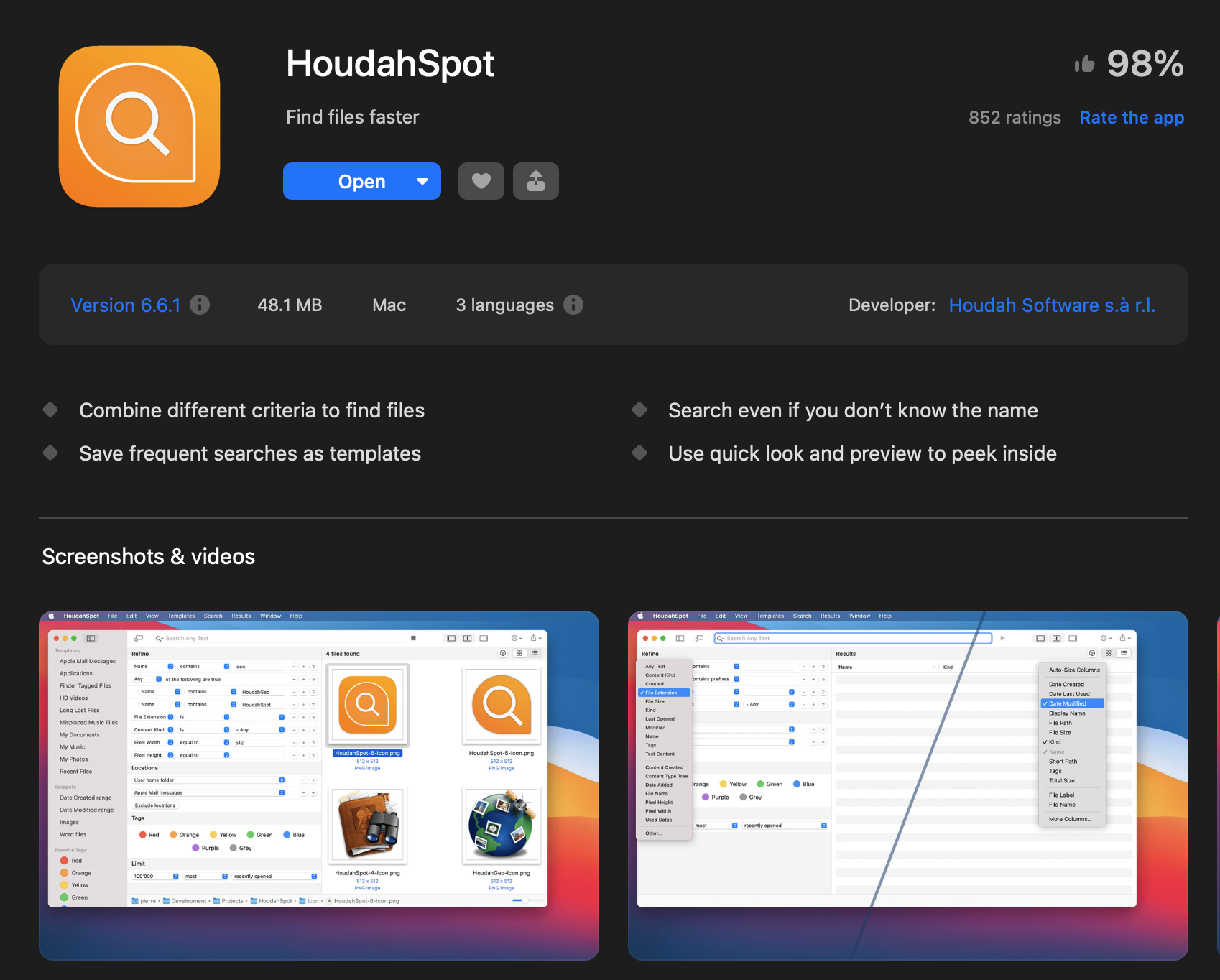Open the first screenshot showing 4 files found
1220x980 pixels.
[x=319, y=785]
